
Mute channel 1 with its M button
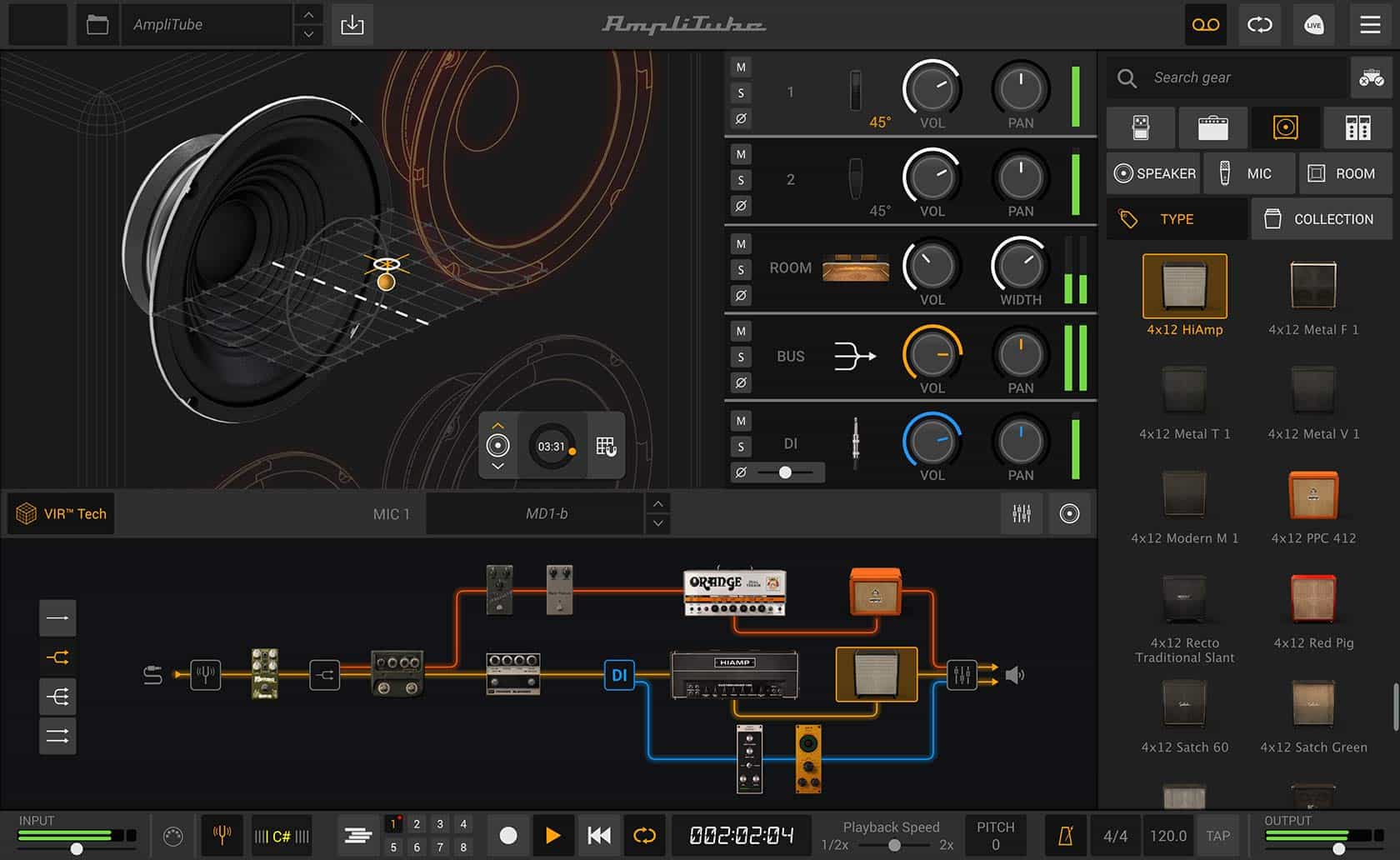tap(740, 66)
